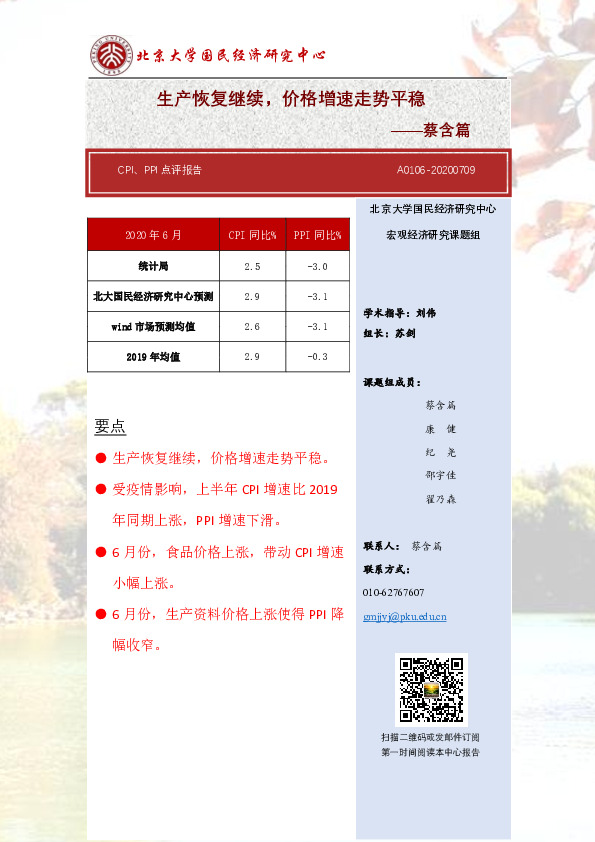This screenshot has width=595, height=842.
Task: Click the sidebar heading 北京大学国民经济研究中心
Action: pyautogui.click(x=433, y=209)
